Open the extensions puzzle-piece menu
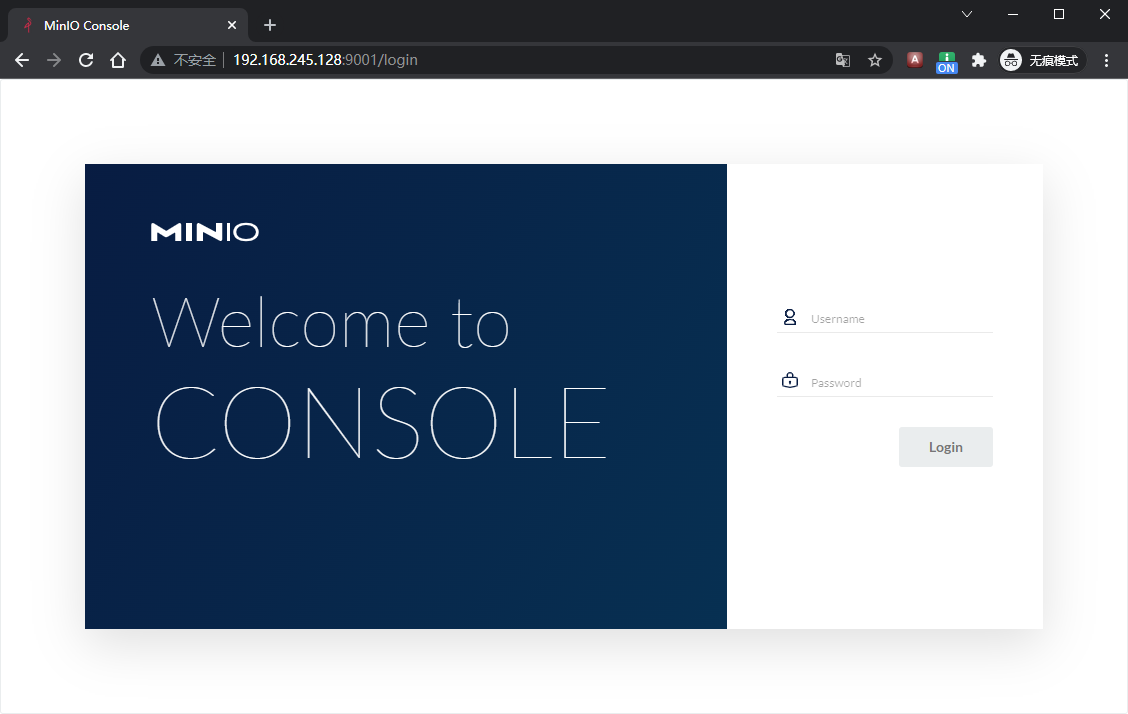This screenshot has height=714, width=1128. coord(978,60)
